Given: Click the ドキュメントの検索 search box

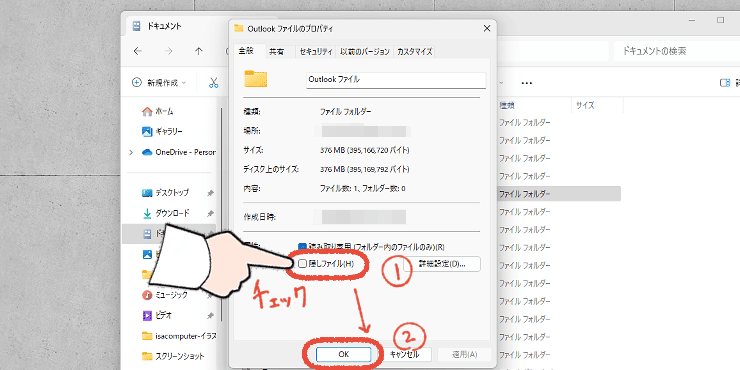Looking at the screenshot, I should (677, 51).
